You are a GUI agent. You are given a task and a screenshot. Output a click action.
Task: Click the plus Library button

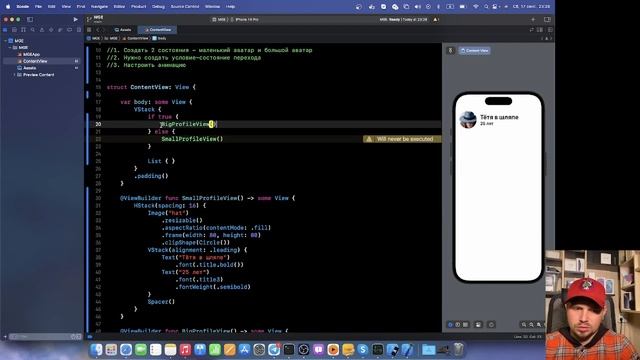click(533, 20)
